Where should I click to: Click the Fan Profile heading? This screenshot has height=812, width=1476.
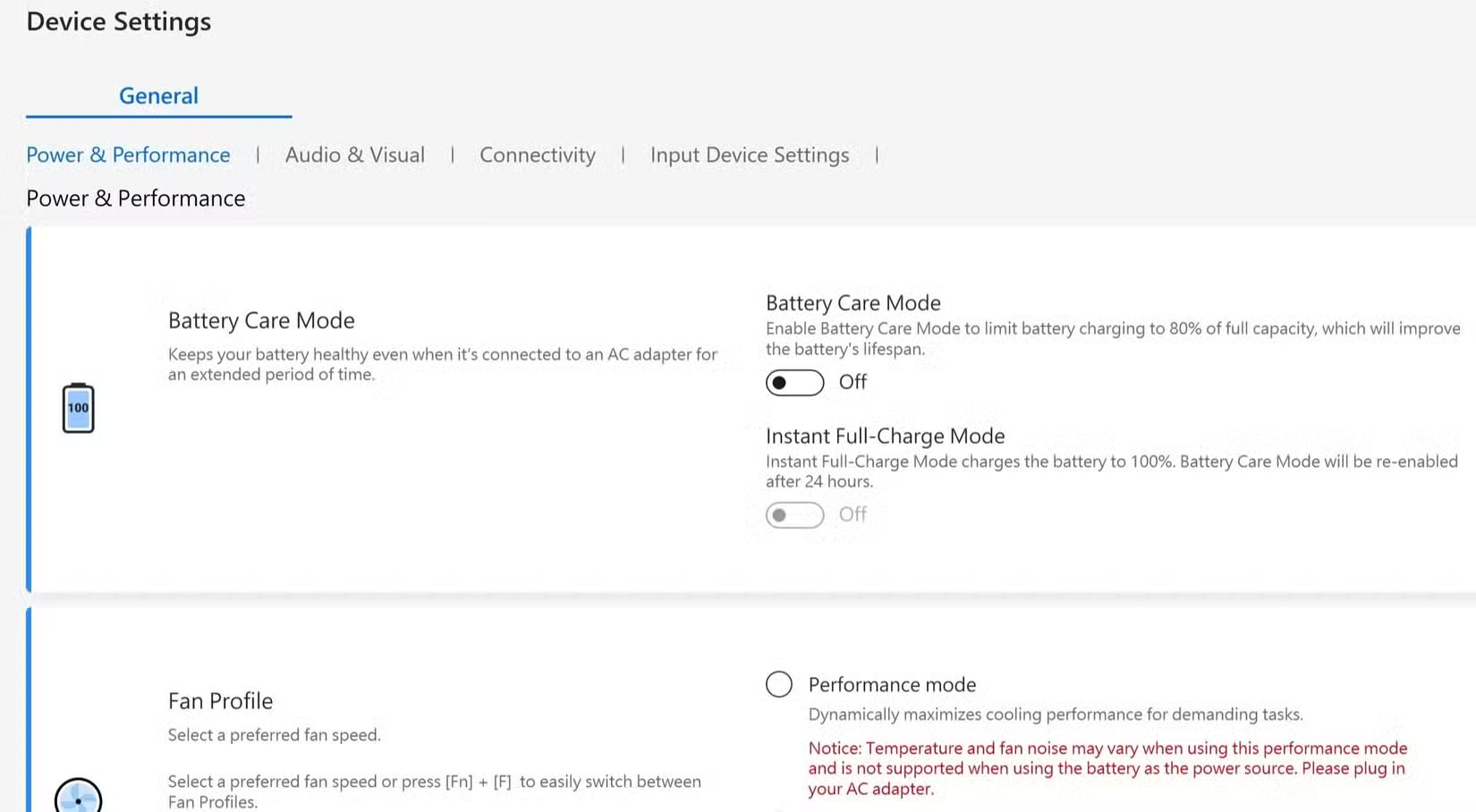click(x=219, y=700)
